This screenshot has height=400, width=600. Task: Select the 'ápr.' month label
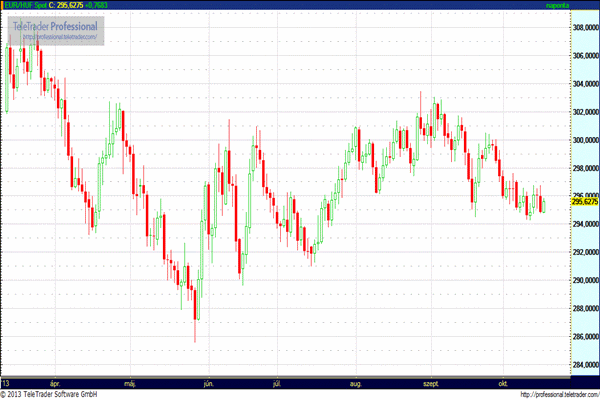point(49,383)
